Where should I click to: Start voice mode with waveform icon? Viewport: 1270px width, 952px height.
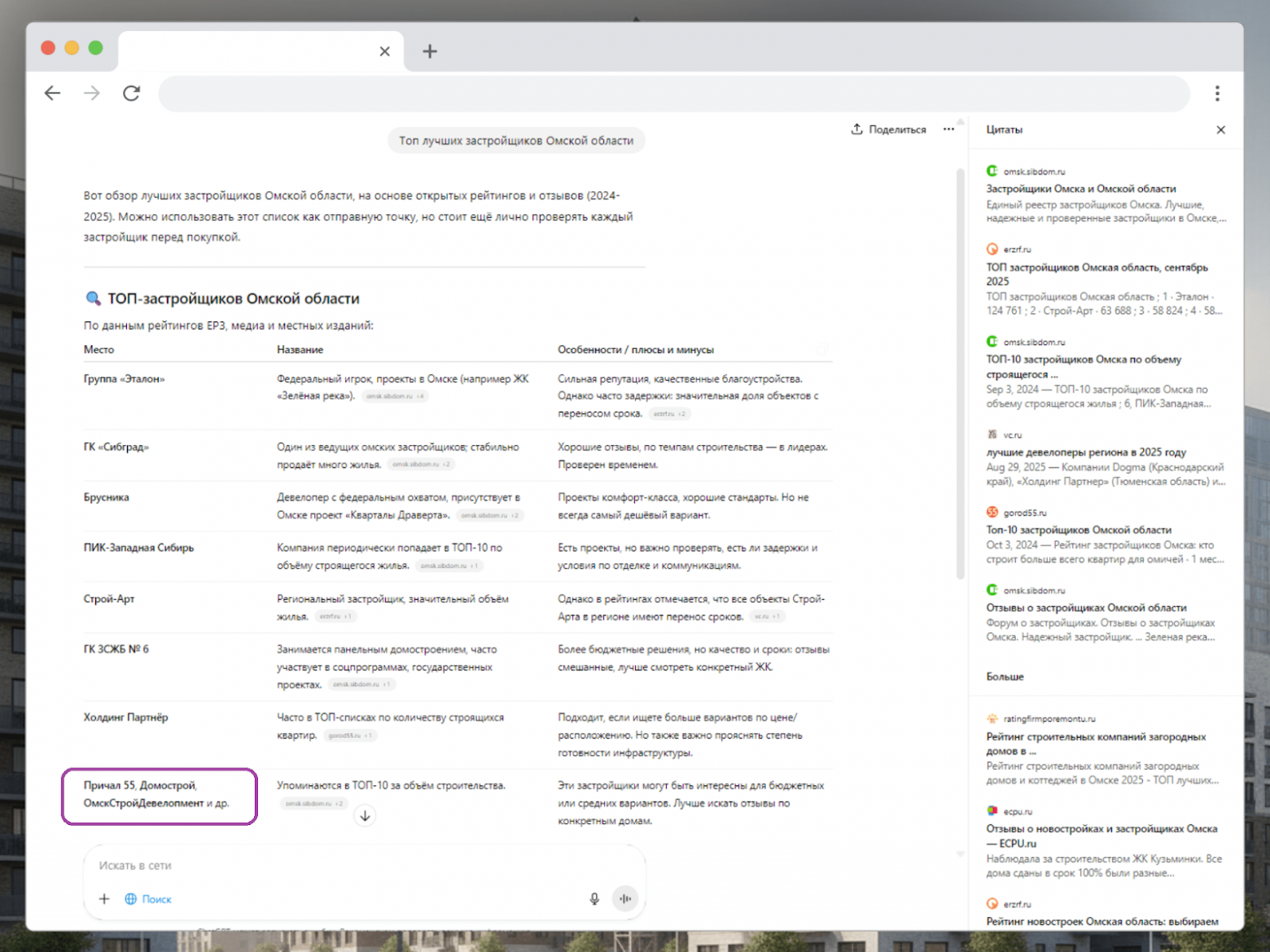625,898
